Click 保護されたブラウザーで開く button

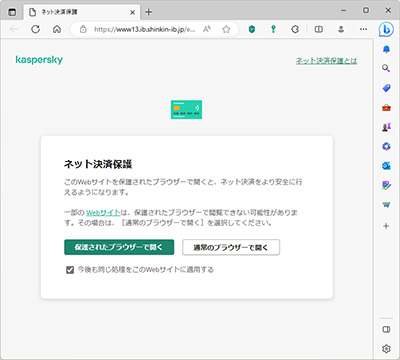(x=119, y=247)
